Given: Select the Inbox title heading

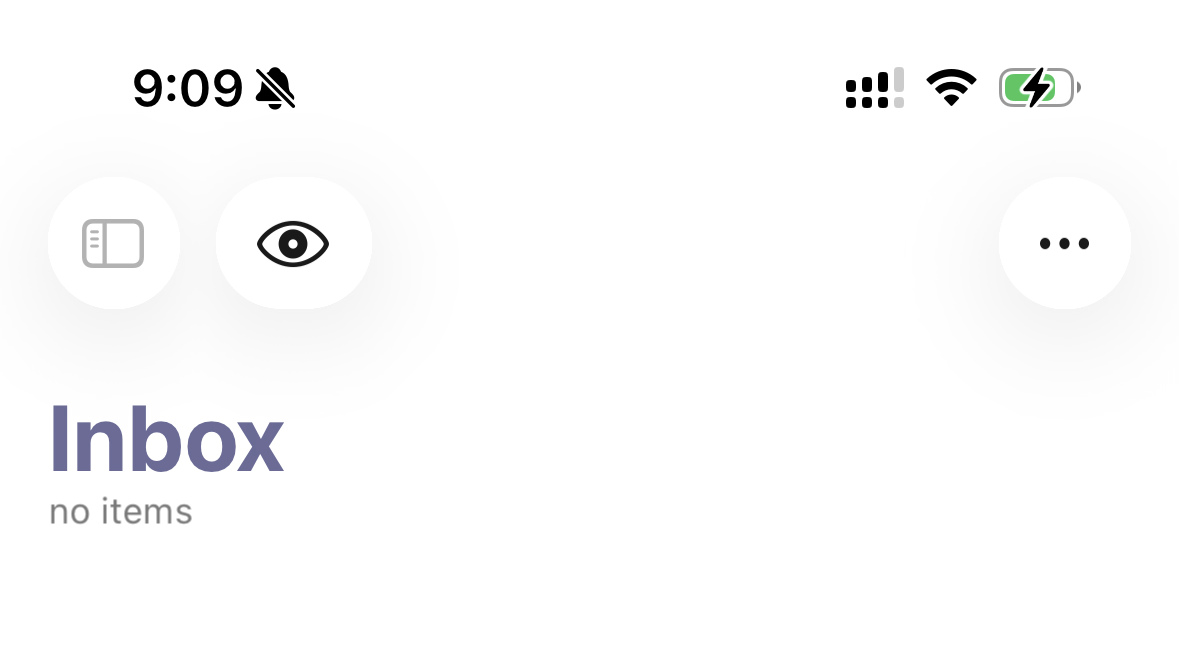Looking at the screenshot, I should tap(166, 439).
